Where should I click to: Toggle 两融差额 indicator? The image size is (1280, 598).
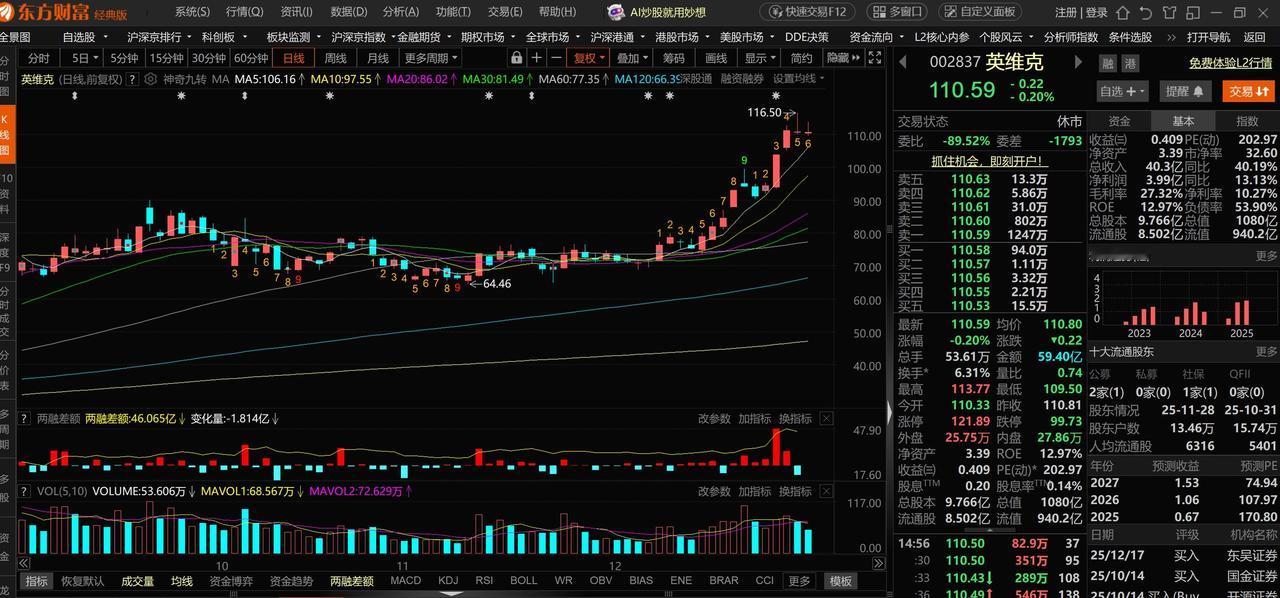click(x=352, y=581)
